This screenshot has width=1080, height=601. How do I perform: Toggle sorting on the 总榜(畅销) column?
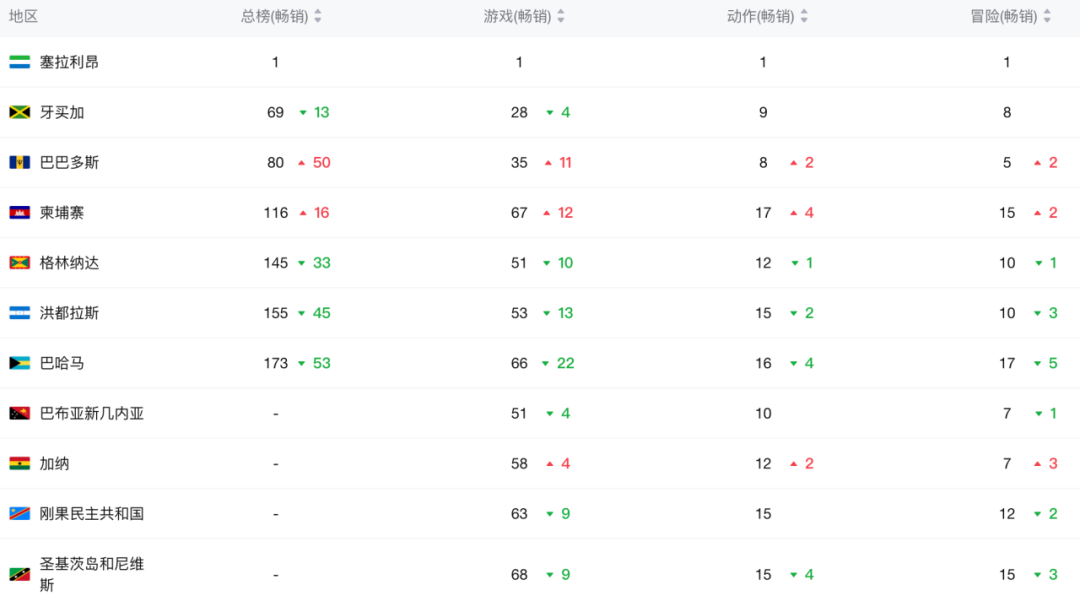pos(318,16)
